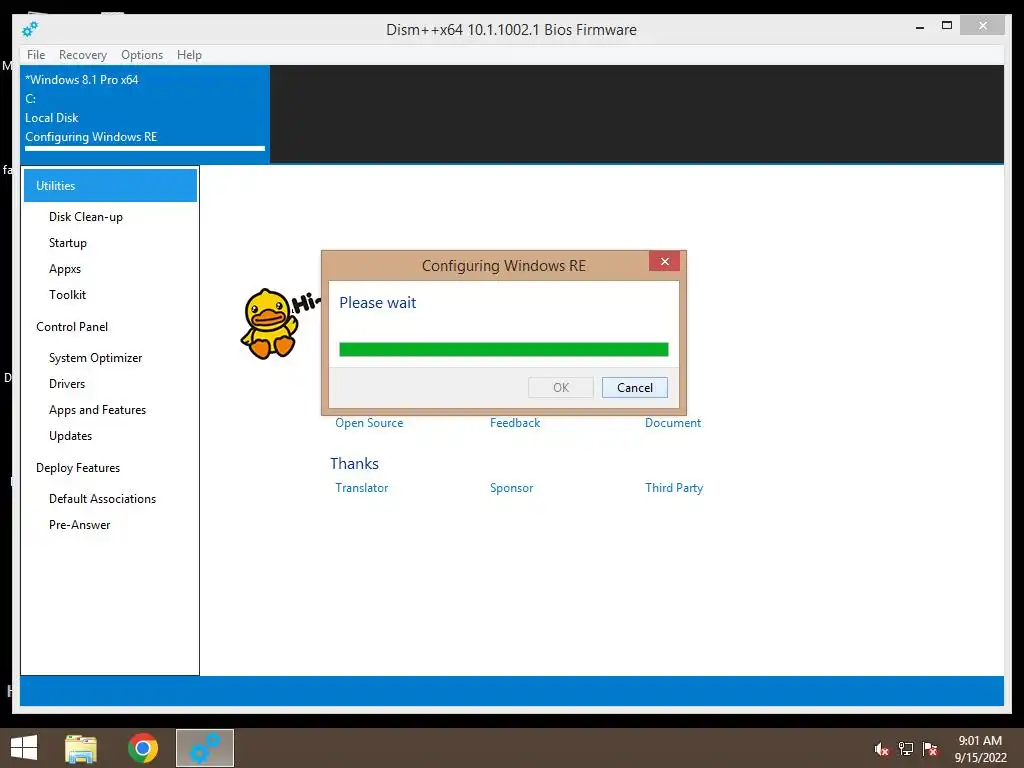Image resolution: width=1024 pixels, height=768 pixels.
Task: Open Updates in the sidebar
Action: coord(71,436)
